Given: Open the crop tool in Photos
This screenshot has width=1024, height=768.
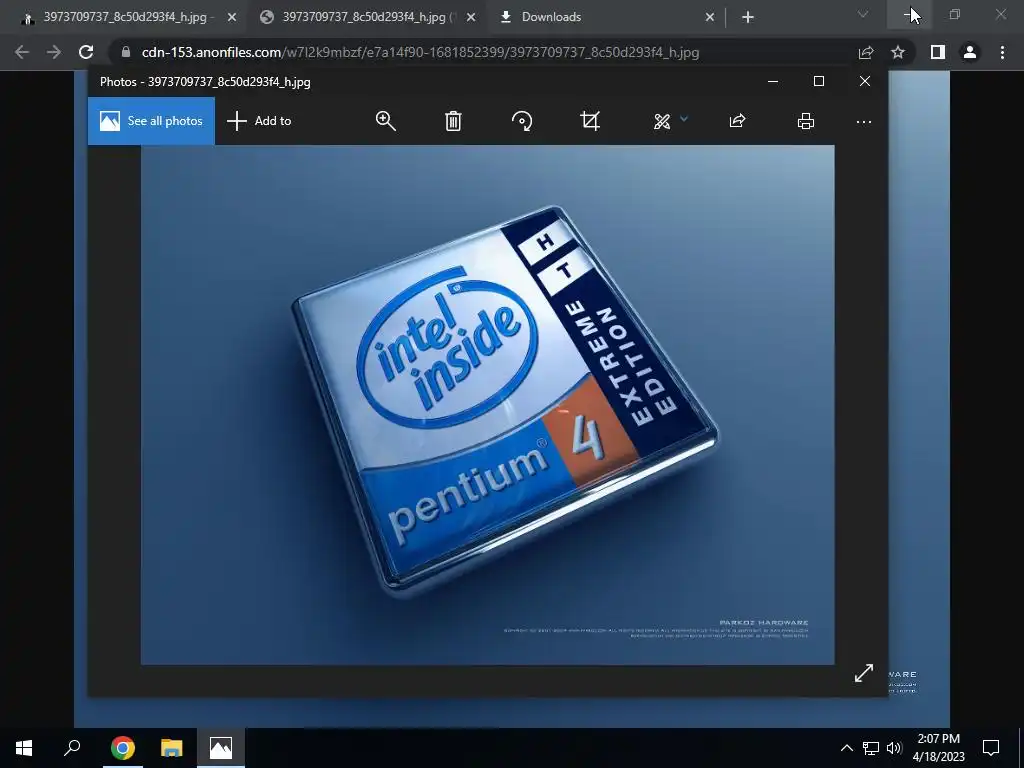Looking at the screenshot, I should 590,121.
